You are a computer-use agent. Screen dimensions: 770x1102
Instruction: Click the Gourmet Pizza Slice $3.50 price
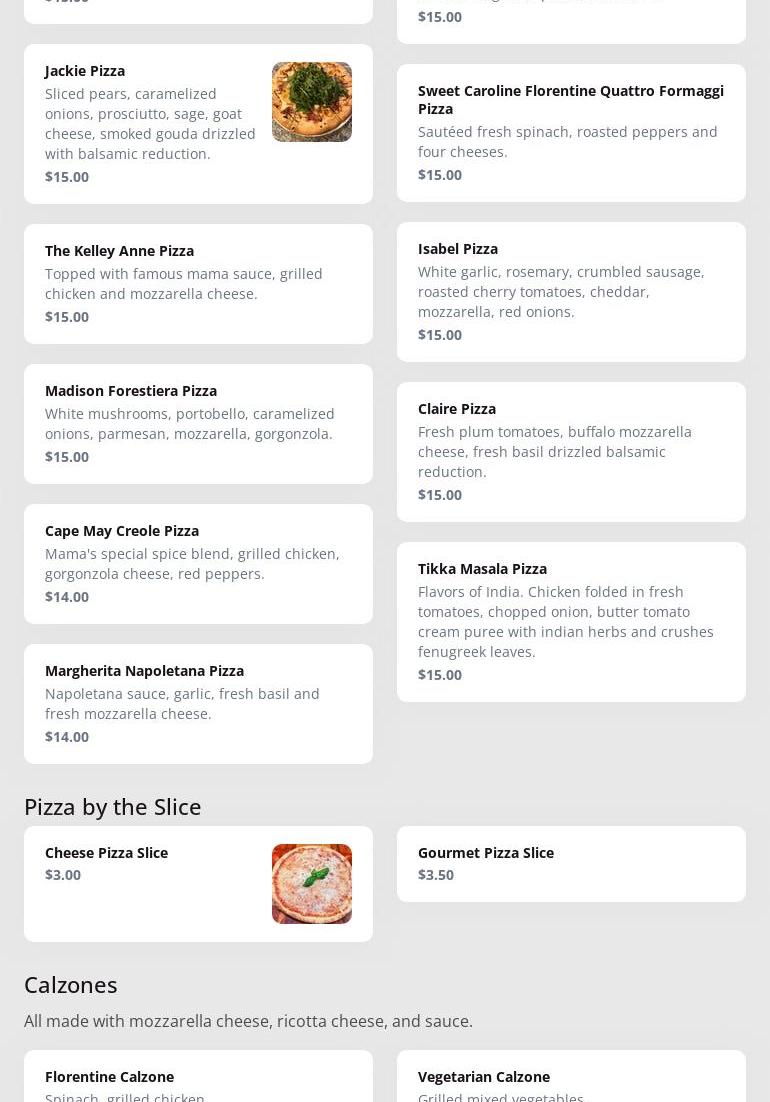coord(436,875)
